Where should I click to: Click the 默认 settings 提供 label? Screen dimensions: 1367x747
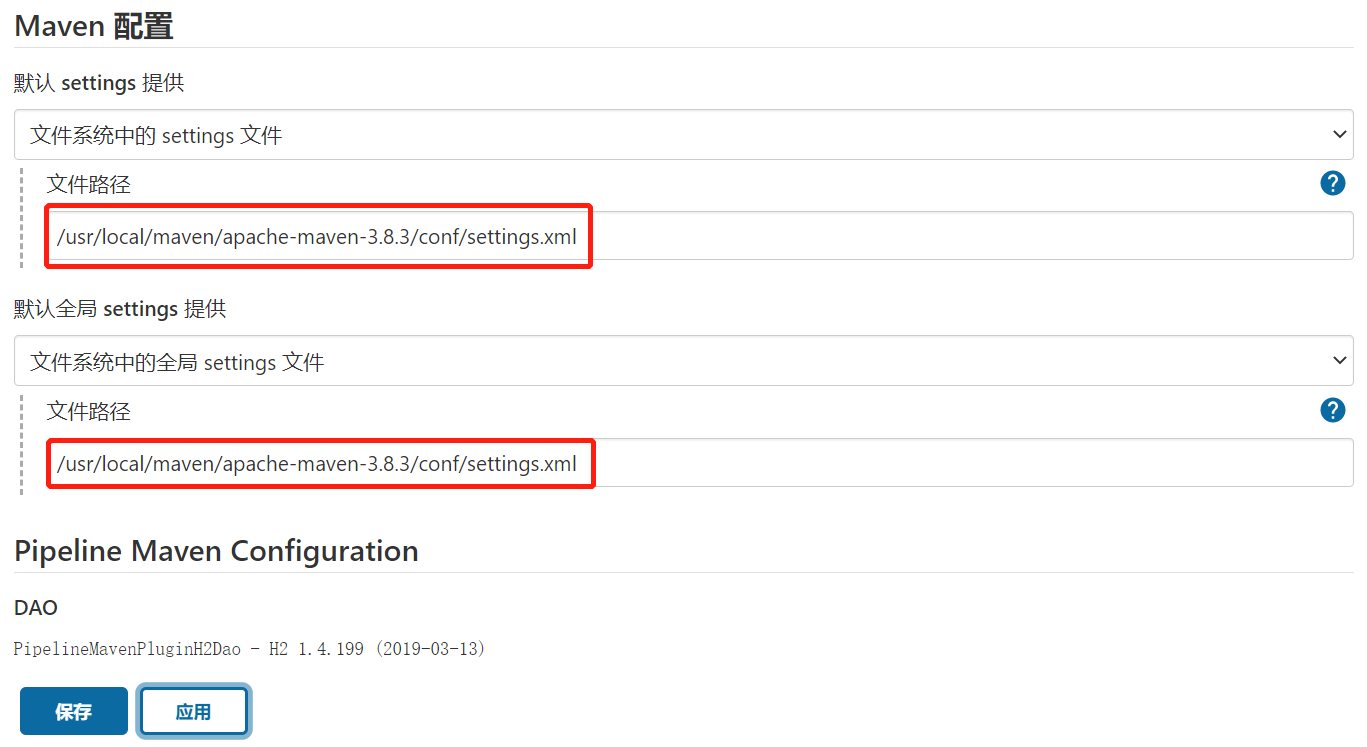tap(99, 83)
